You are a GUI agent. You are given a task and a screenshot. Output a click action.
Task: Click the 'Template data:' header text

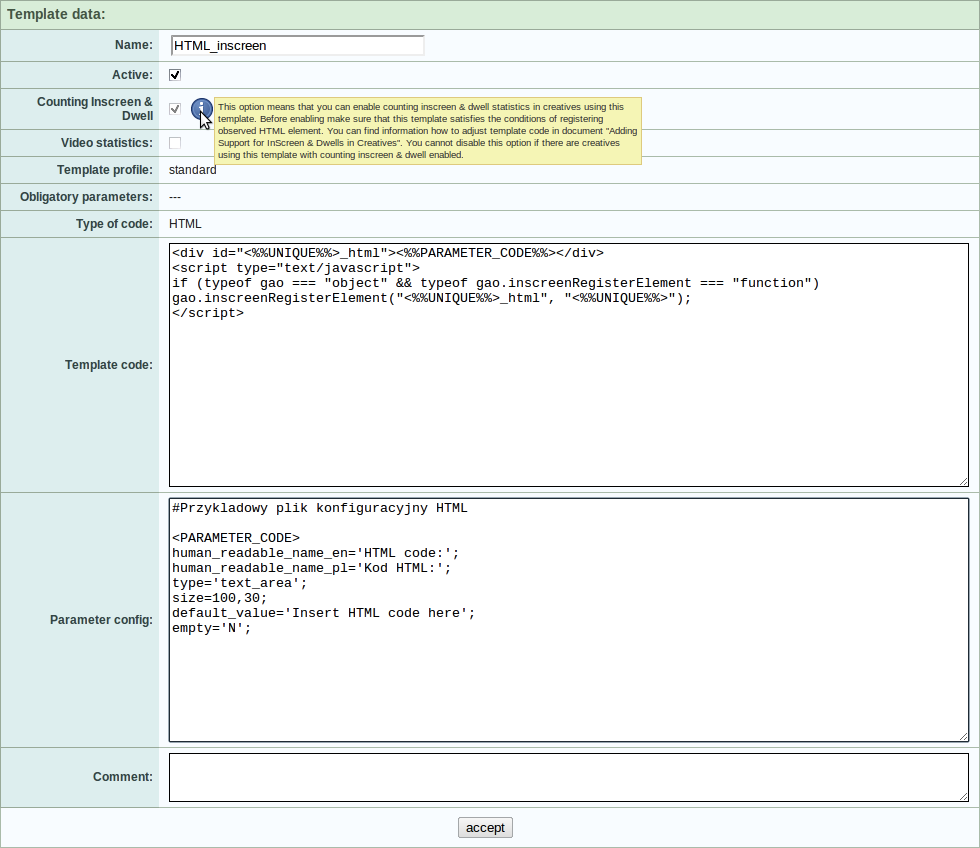56,14
